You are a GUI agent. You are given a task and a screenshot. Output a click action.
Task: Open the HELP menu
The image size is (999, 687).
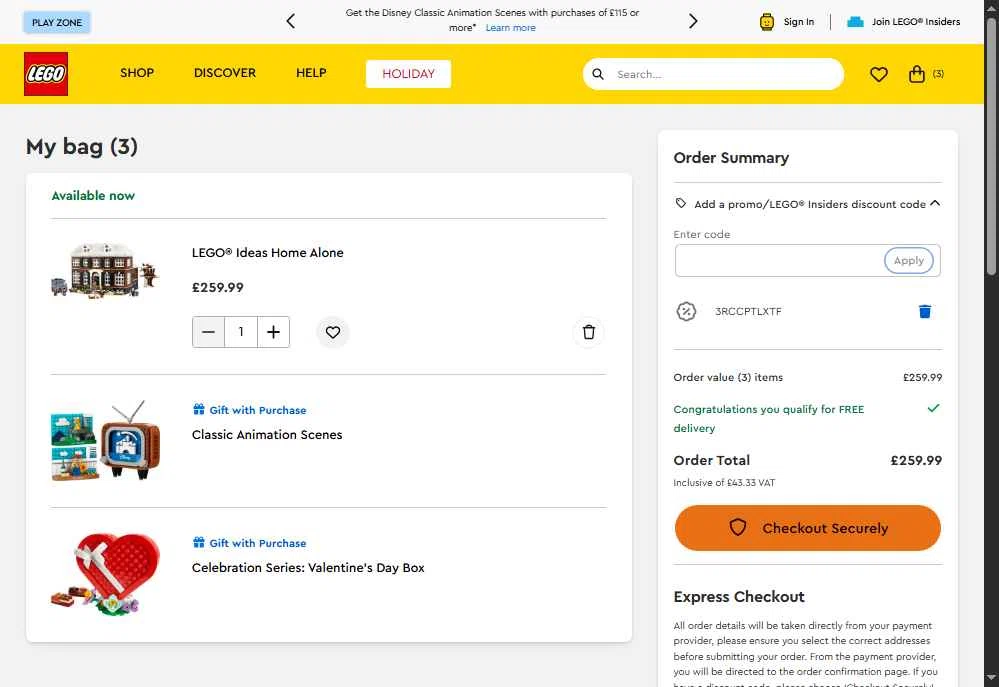(311, 73)
